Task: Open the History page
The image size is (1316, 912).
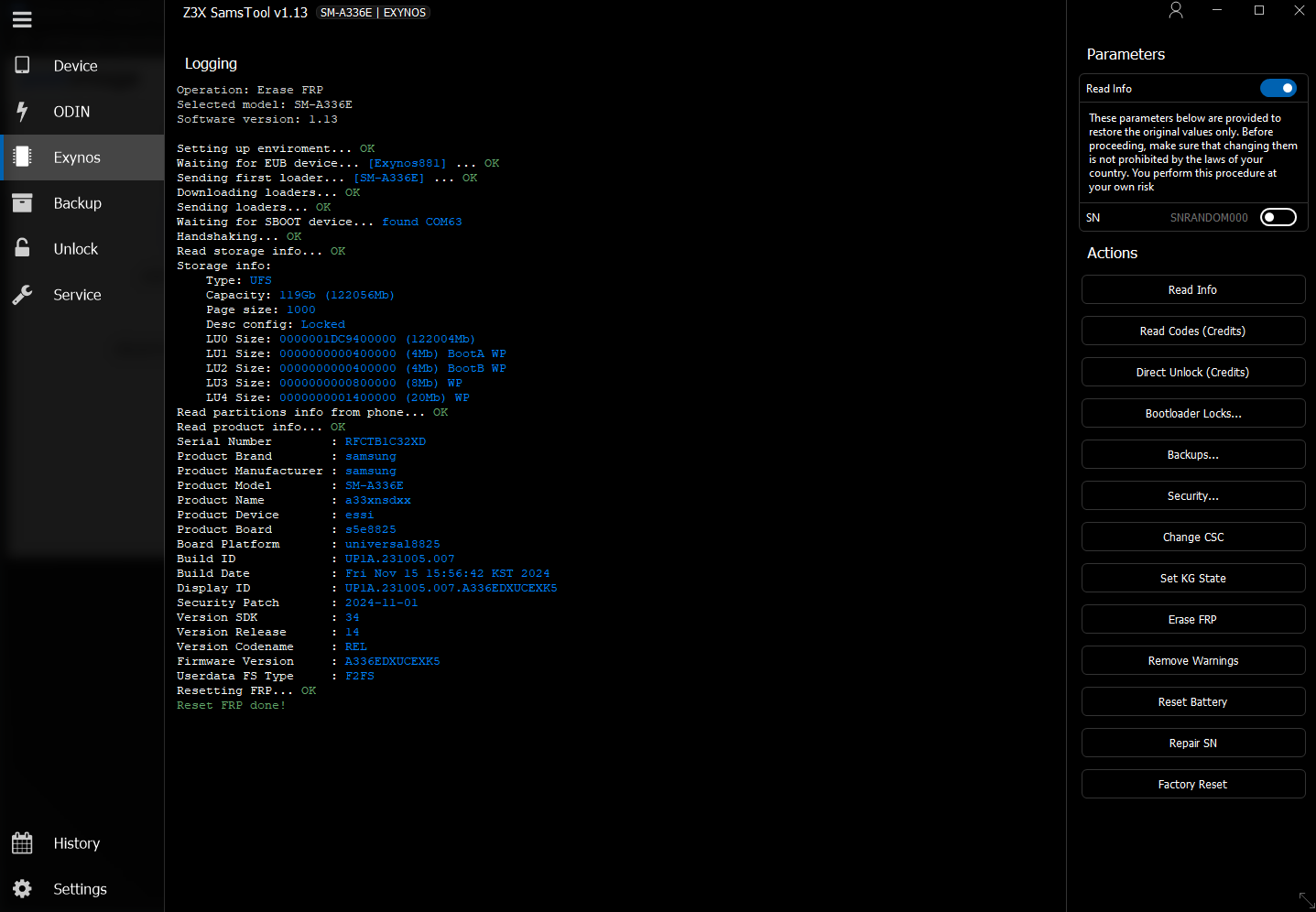Action: (x=82, y=843)
